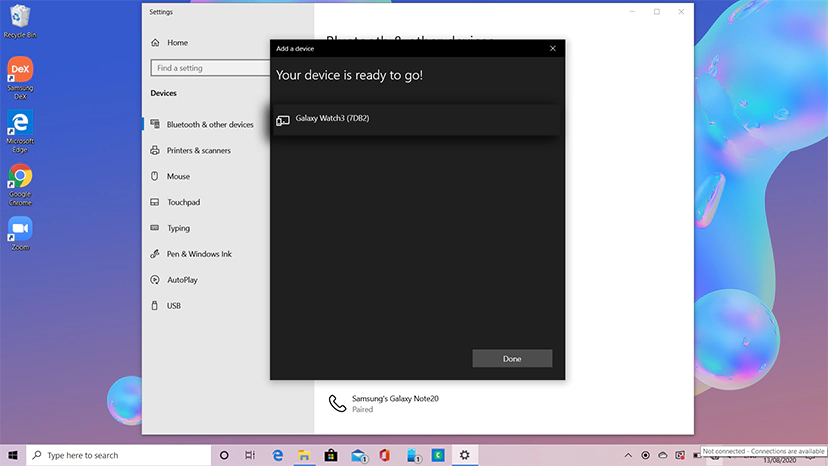
Task: Open Cortana from the taskbar
Action: (224, 455)
